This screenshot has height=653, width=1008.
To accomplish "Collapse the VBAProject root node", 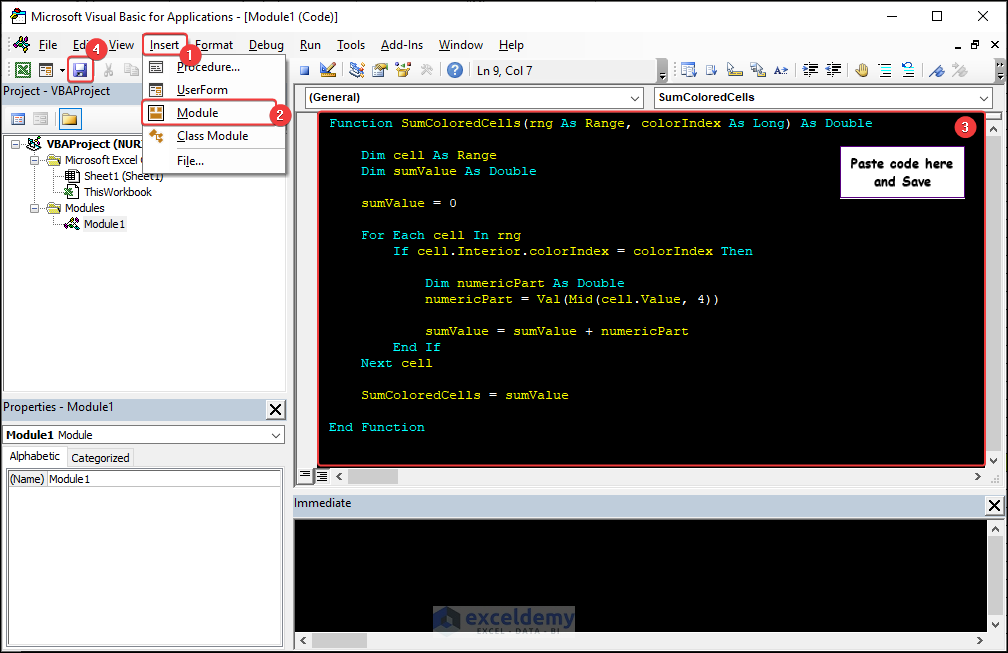I will 16,144.
